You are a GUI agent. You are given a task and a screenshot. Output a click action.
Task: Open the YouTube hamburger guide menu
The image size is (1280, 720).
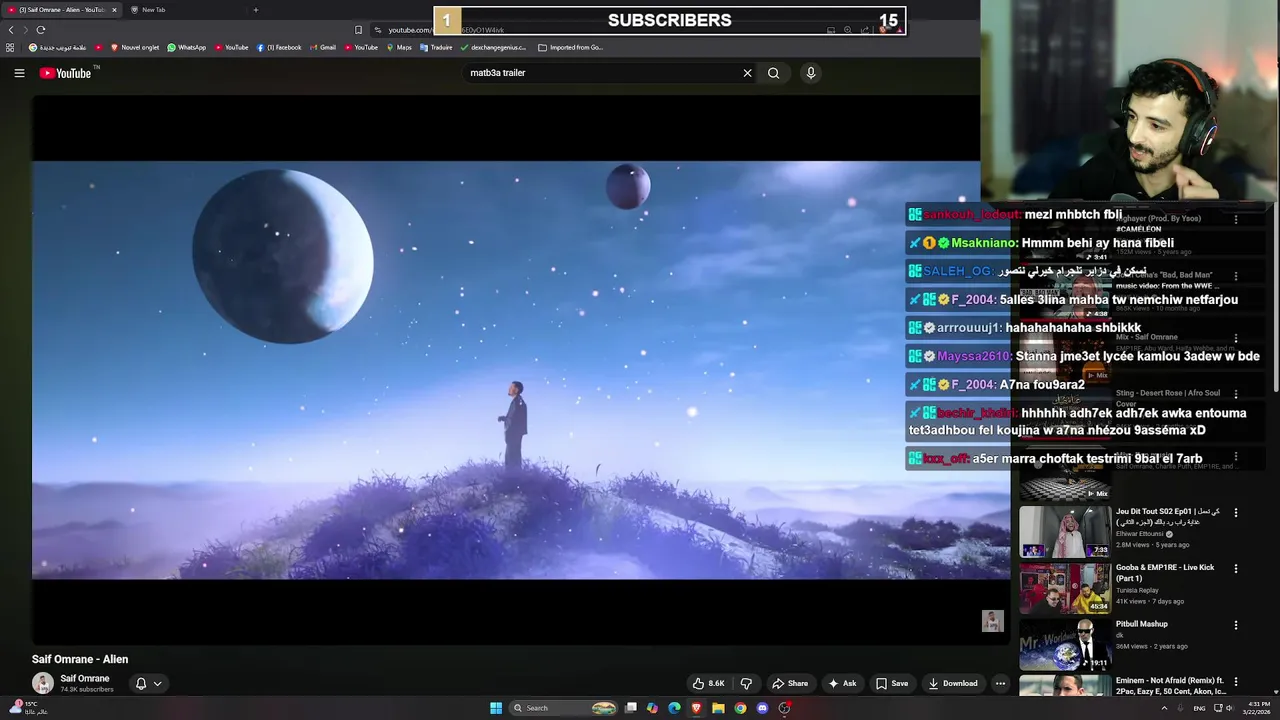tap(19, 73)
